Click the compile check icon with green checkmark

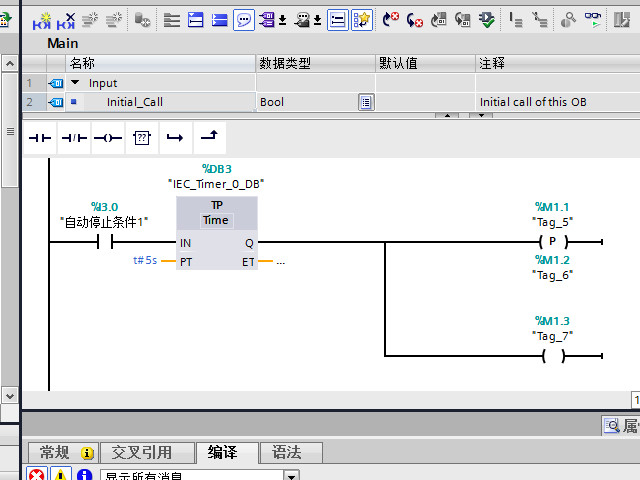(487, 20)
